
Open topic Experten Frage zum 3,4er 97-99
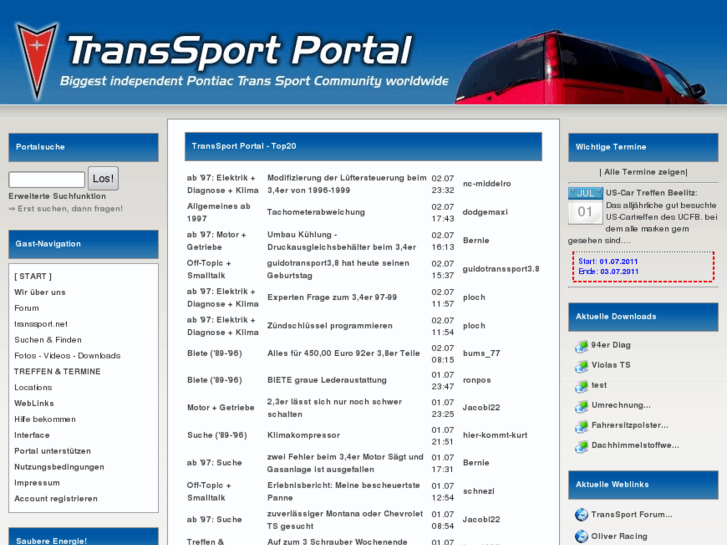coord(332,297)
